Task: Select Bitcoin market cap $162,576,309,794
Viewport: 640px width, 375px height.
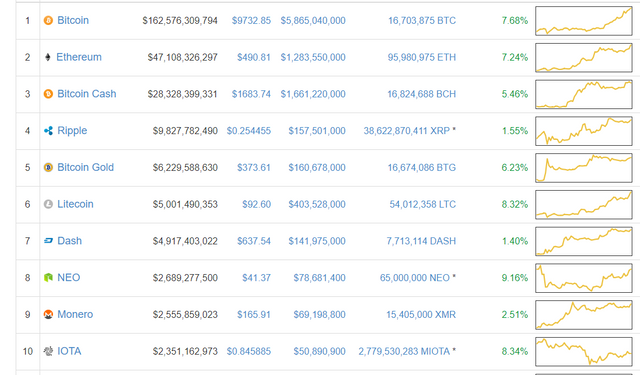Action: pyautogui.click(x=180, y=20)
